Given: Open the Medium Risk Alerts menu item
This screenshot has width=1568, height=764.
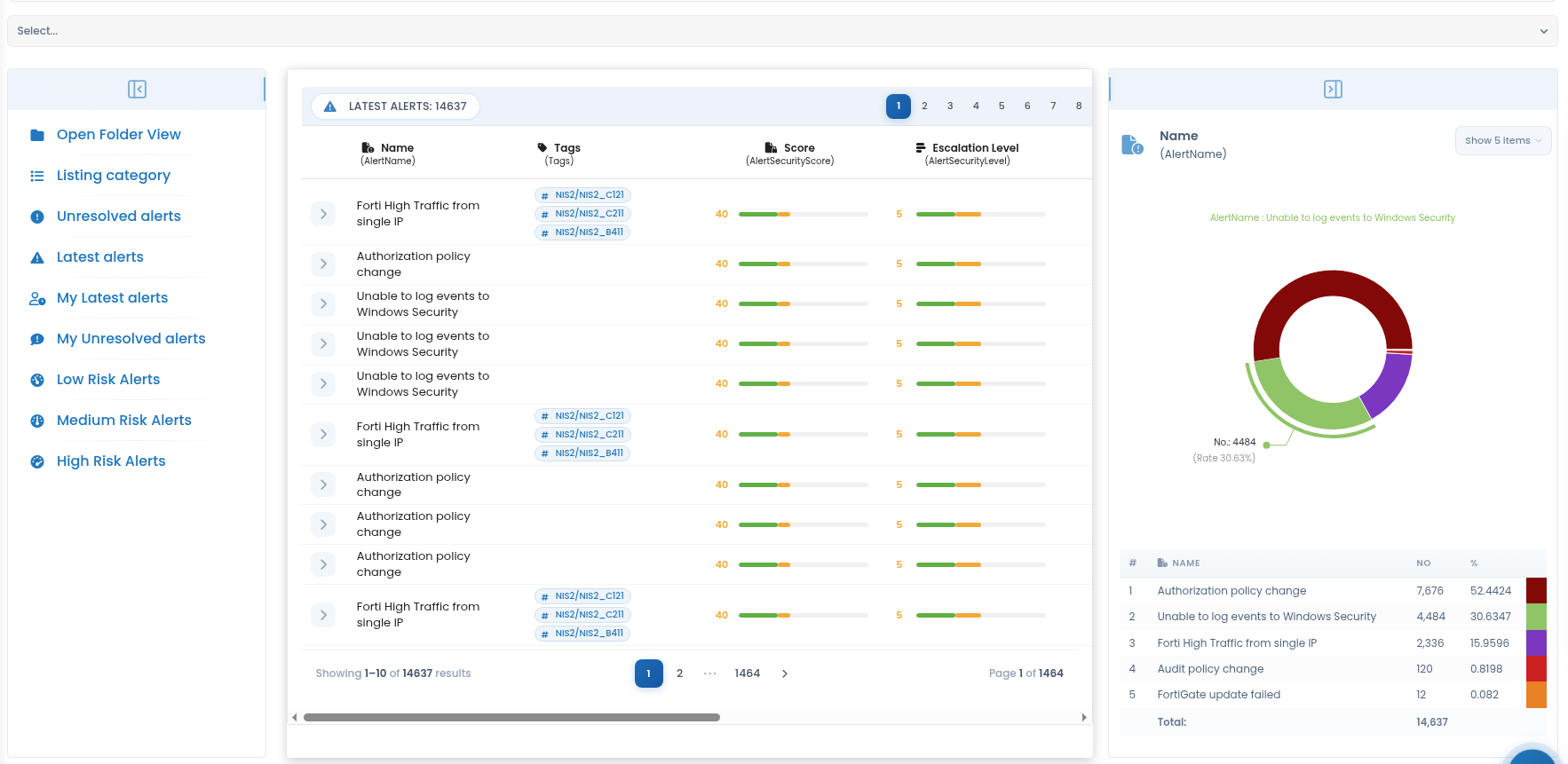Looking at the screenshot, I should [x=124, y=421].
